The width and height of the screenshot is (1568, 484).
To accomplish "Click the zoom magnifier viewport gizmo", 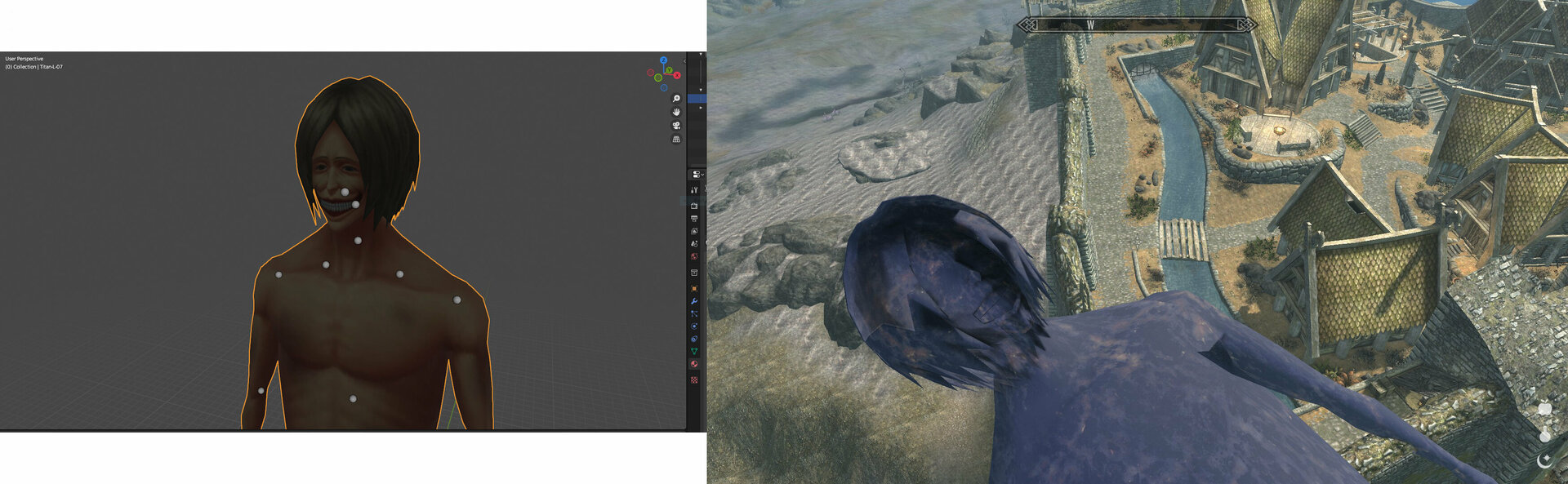I will click(676, 99).
